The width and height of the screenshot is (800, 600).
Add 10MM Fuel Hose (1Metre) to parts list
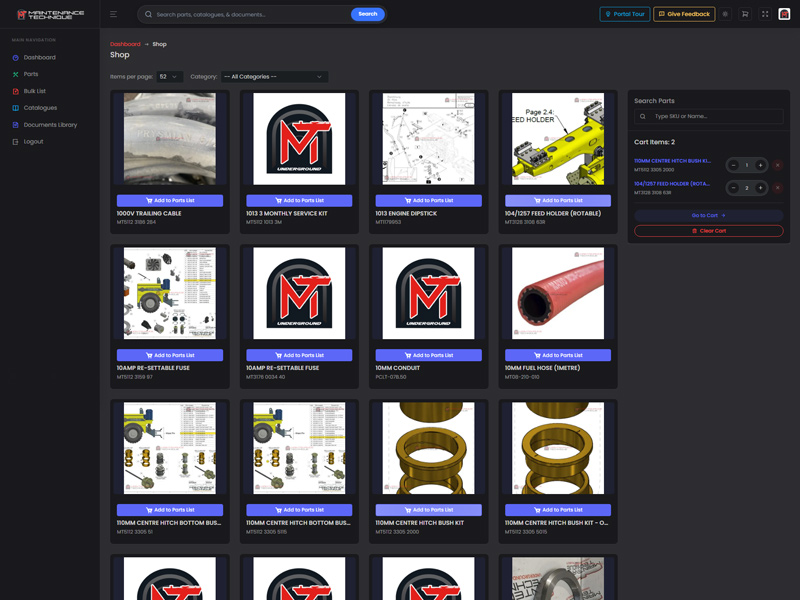(558, 355)
